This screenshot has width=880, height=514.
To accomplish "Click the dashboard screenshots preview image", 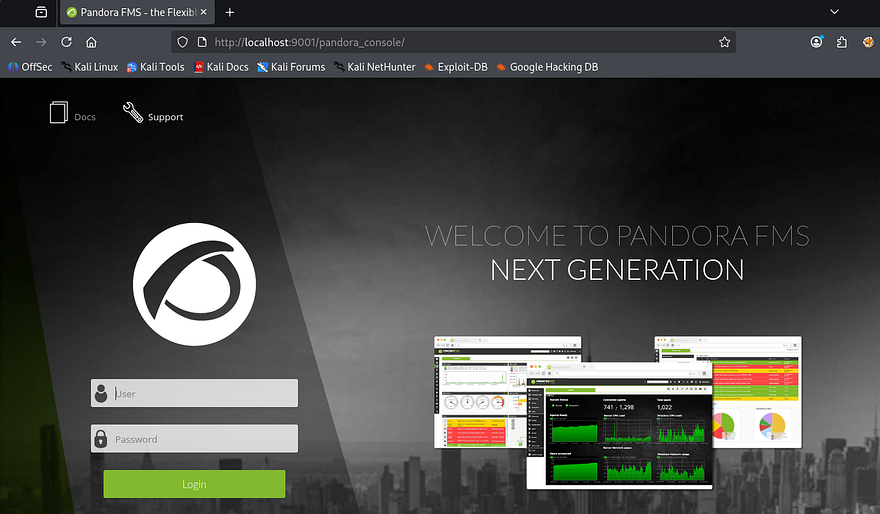I will tap(617, 412).
